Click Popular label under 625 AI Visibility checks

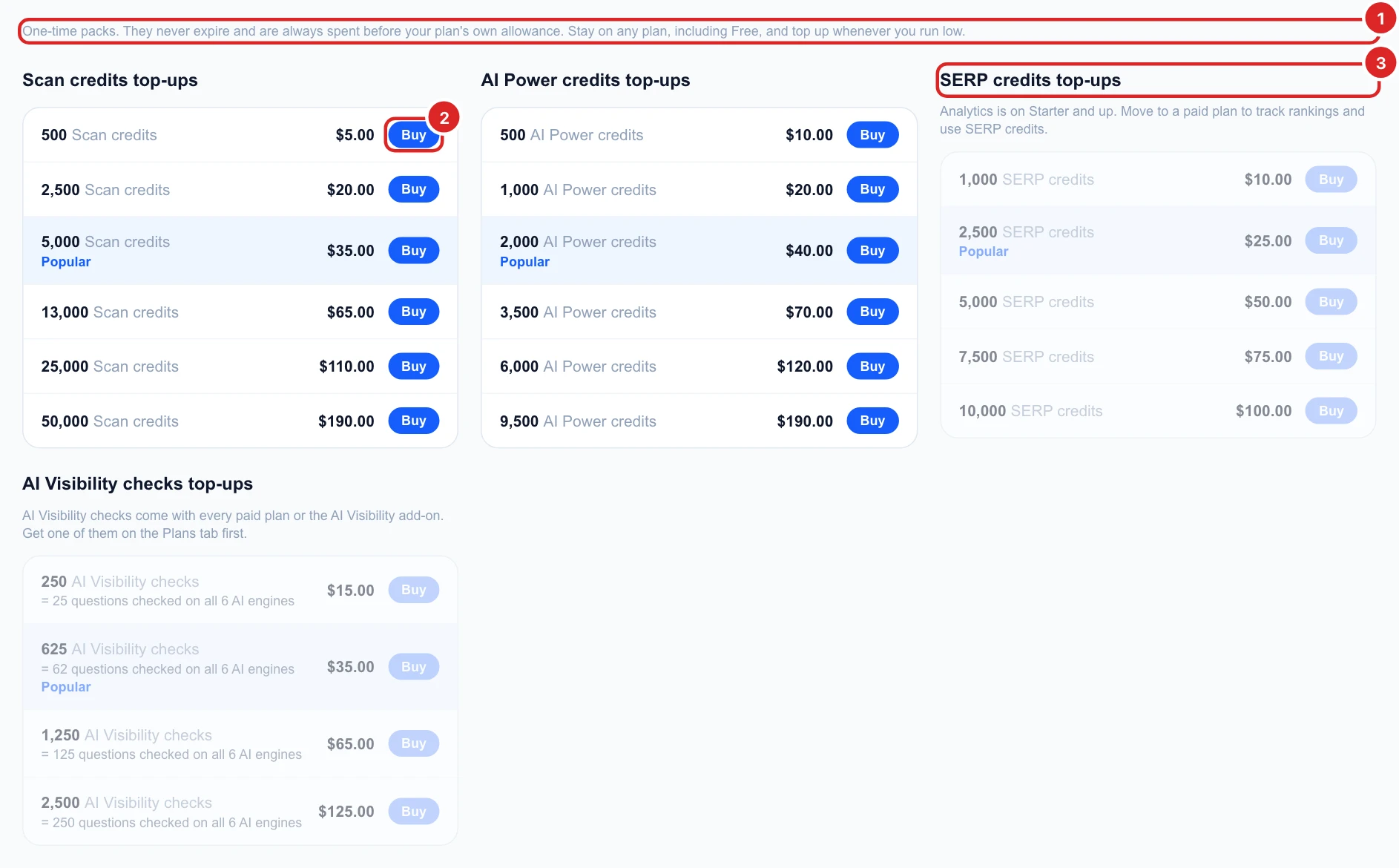pyautogui.click(x=66, y=687)
